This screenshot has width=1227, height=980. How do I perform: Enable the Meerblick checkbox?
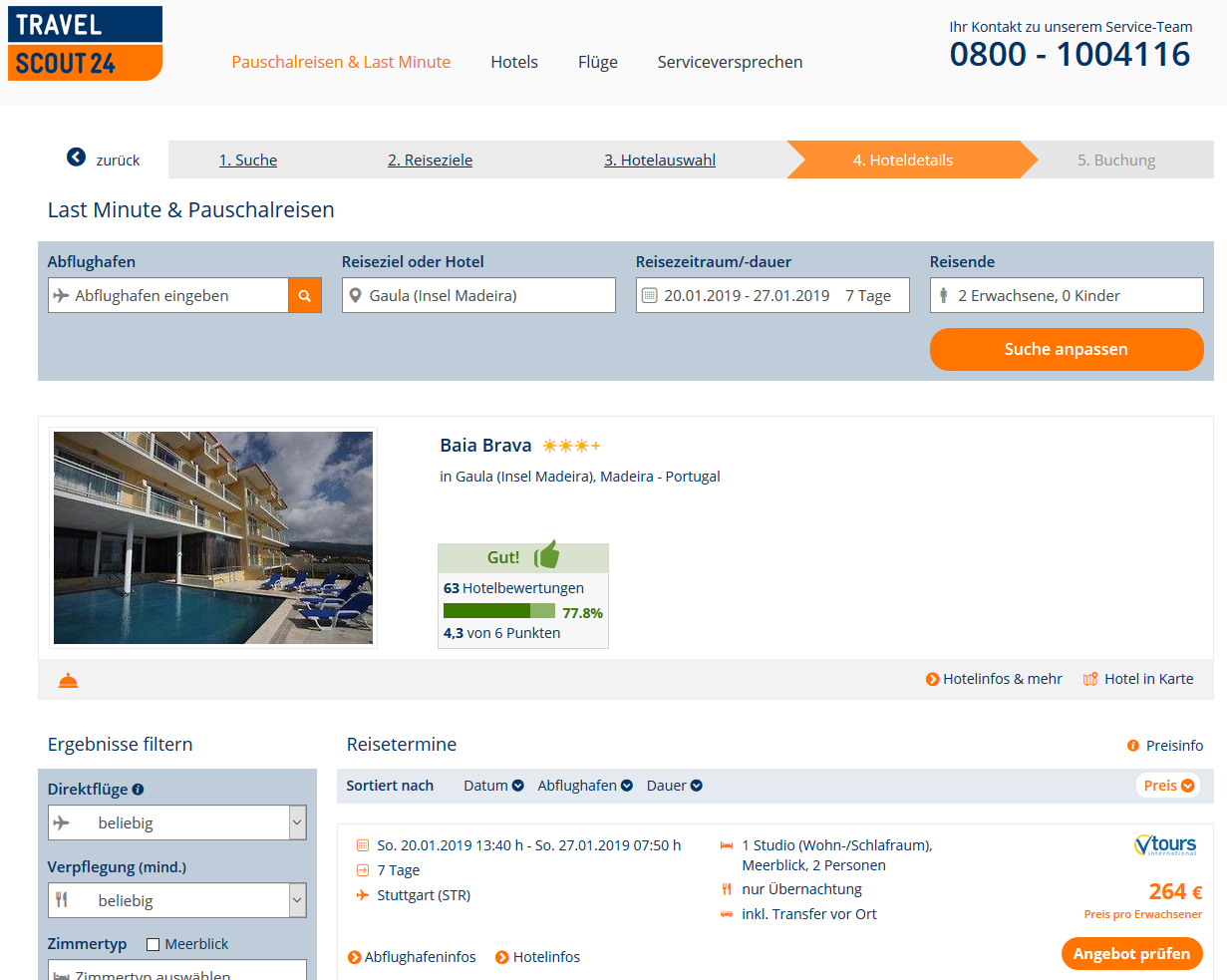coord(153,944)
